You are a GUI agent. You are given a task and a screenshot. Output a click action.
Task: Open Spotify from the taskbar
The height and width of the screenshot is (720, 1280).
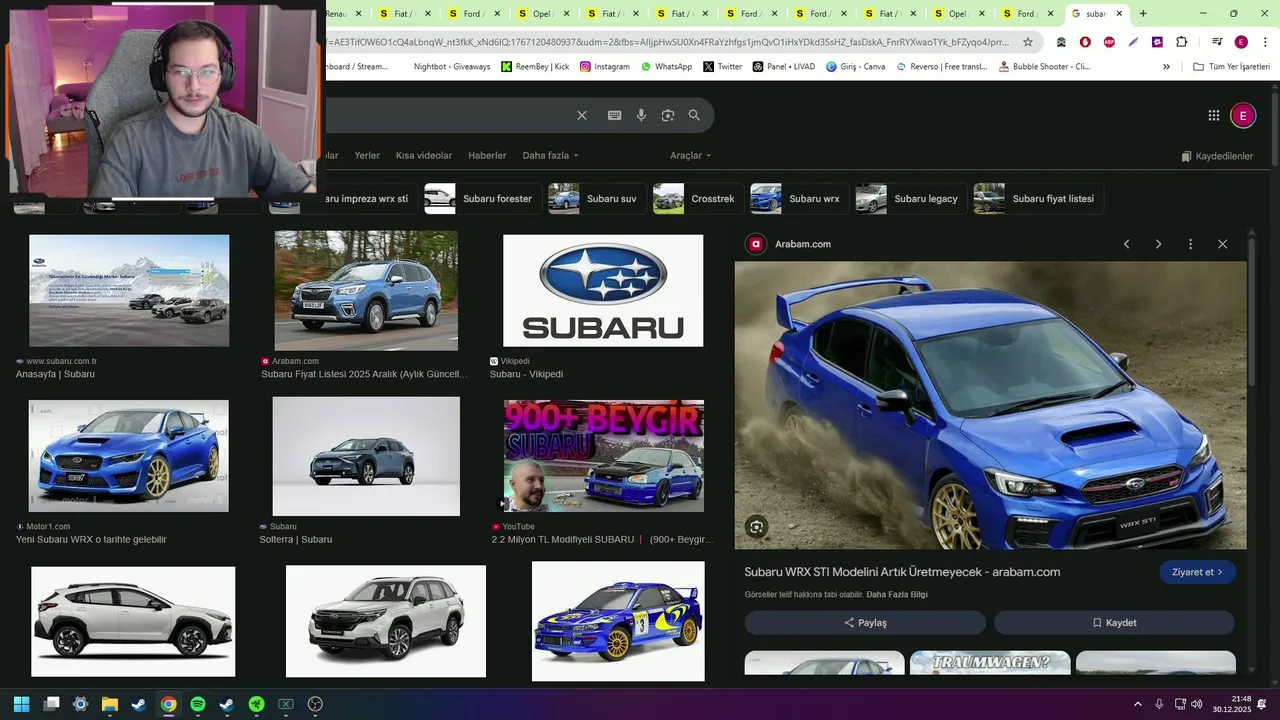pyautogui.click(x=198, y=704)
